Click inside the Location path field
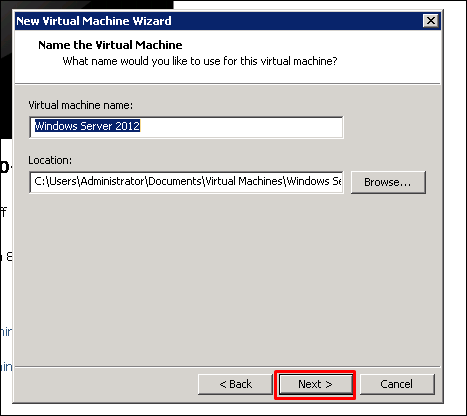The height and width of the screenshot is (416, 467). tap(186, 182)
